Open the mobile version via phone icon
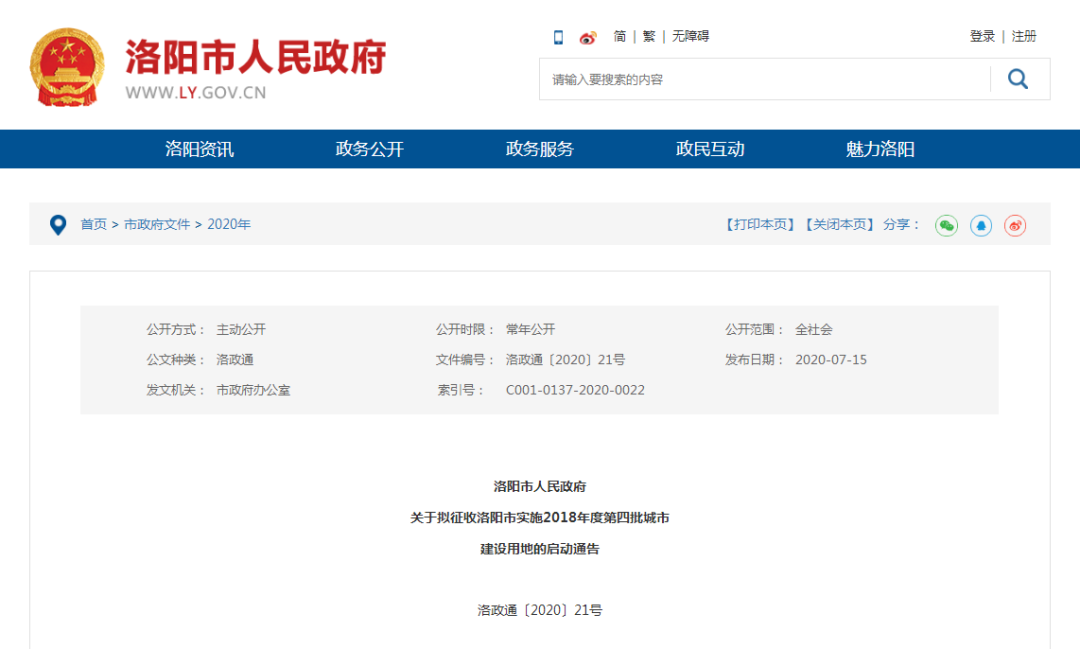This screenshot has width=1080, height=649. (x=558, y=37)
